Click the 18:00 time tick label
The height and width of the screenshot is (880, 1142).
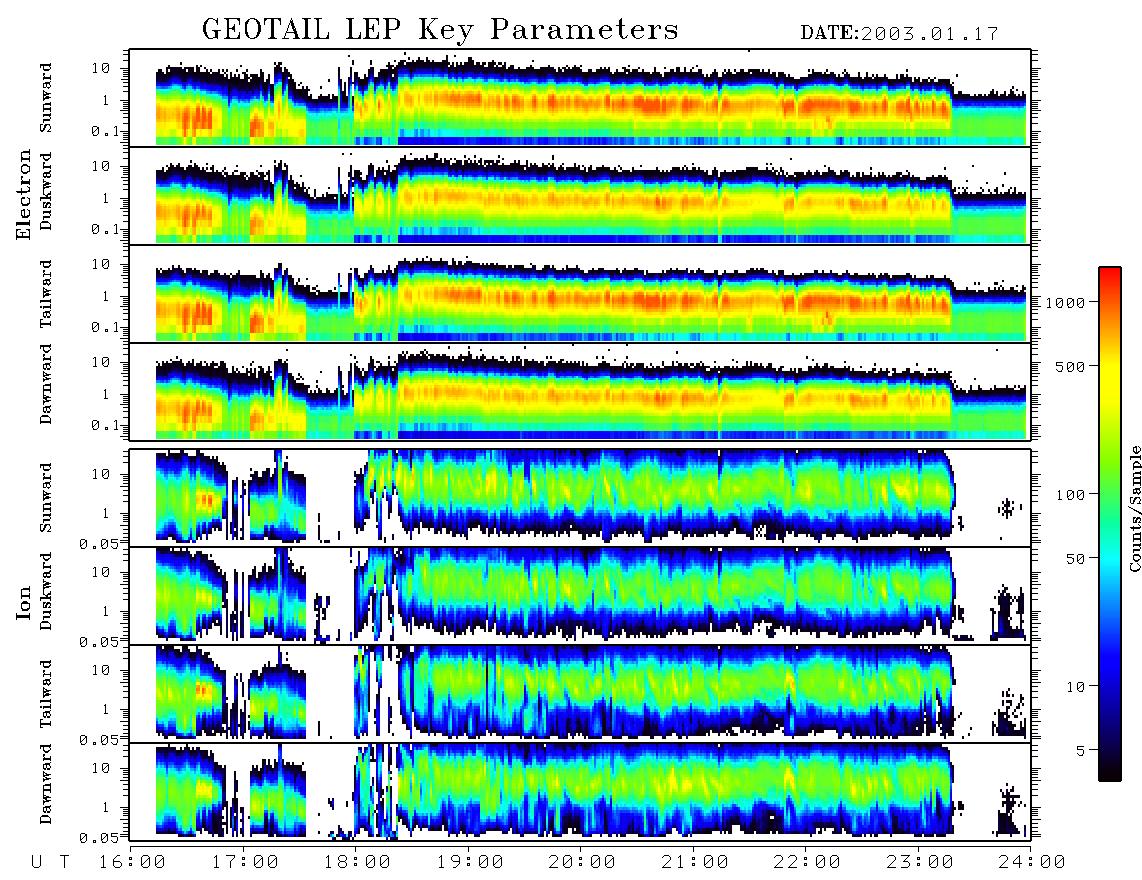[x=357, y=862]
